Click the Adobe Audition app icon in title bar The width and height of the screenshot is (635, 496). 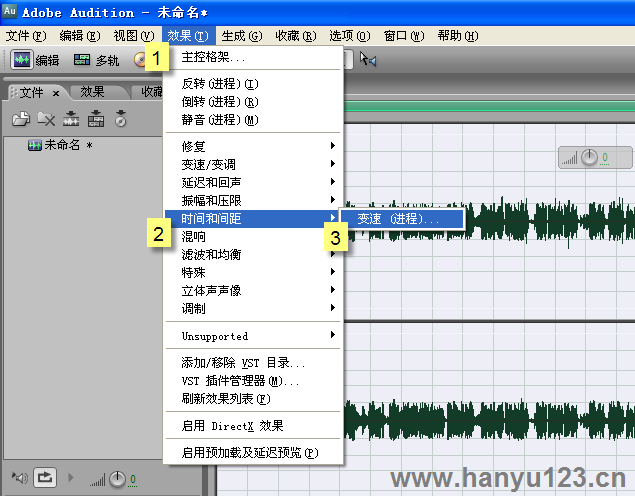click(x=9, y=11)
